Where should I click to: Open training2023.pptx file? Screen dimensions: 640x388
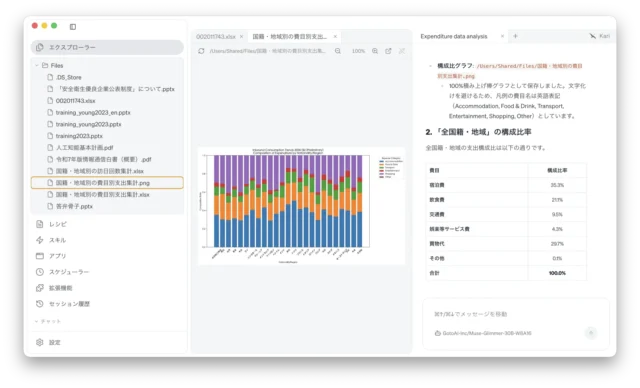(x=79, y=136)
